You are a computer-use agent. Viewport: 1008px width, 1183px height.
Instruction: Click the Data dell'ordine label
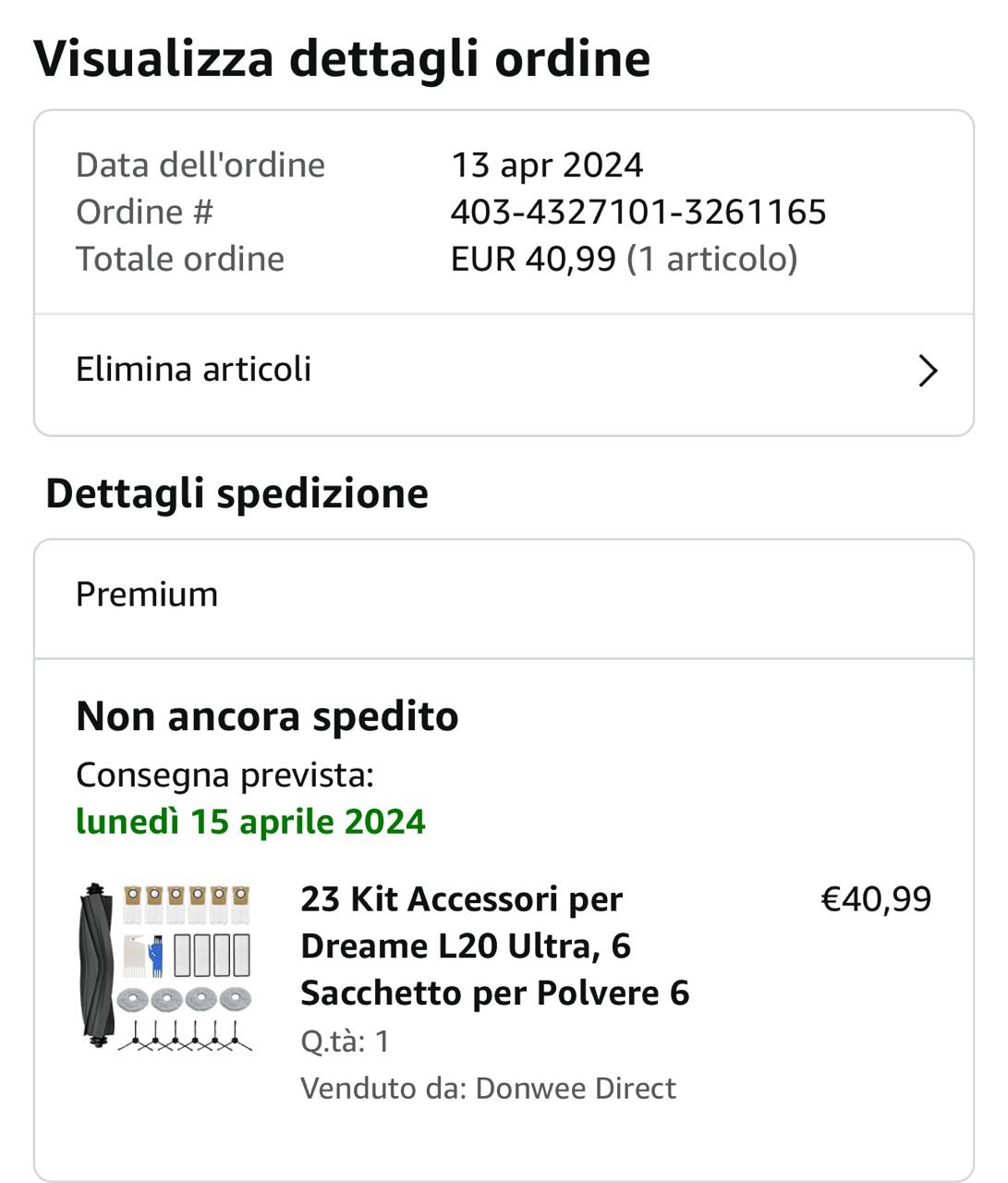200,165
